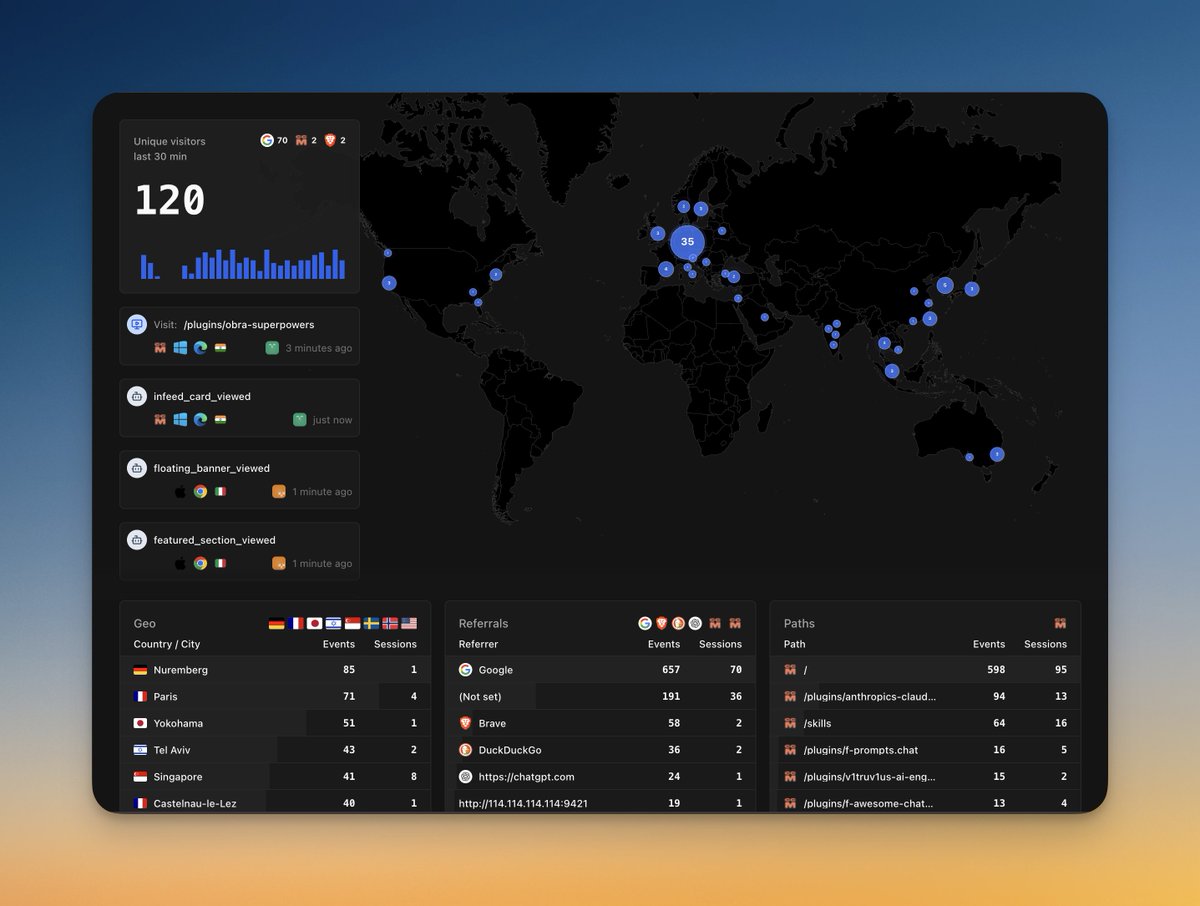
Task: Select the Yokohama row in Geo table
Action: pyautogui.click(x=275, y=723)
